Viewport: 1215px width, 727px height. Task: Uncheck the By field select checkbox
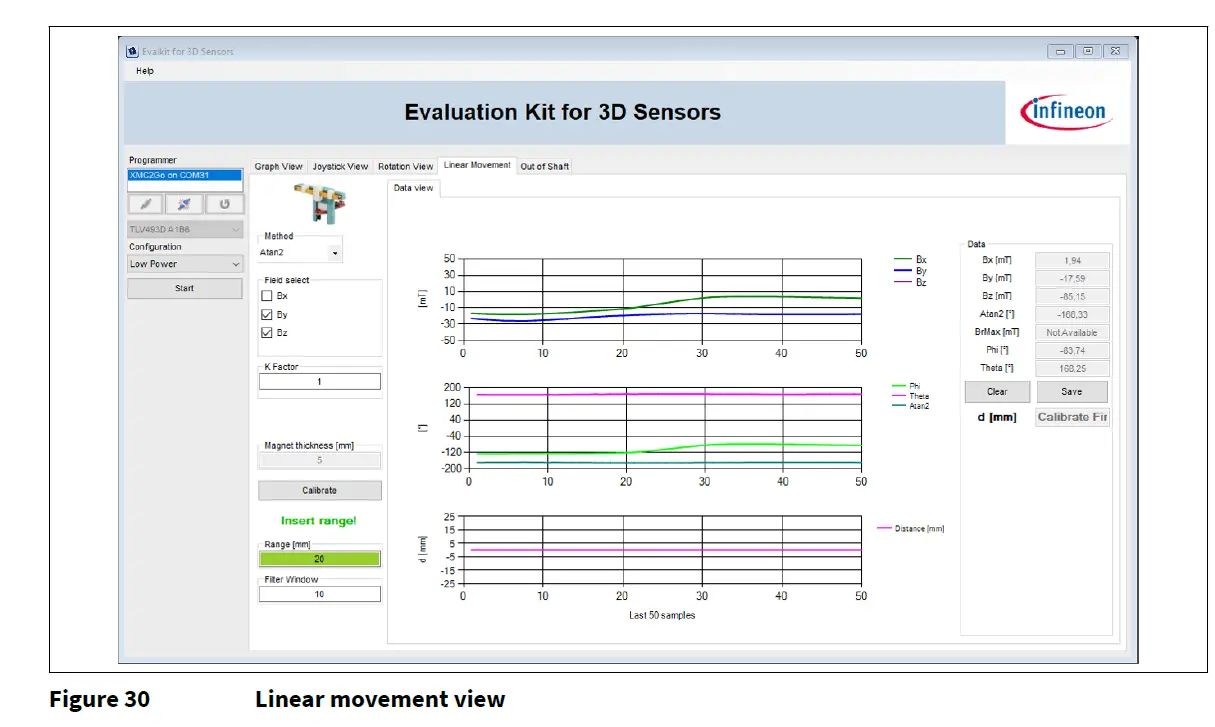coord(267,314)
